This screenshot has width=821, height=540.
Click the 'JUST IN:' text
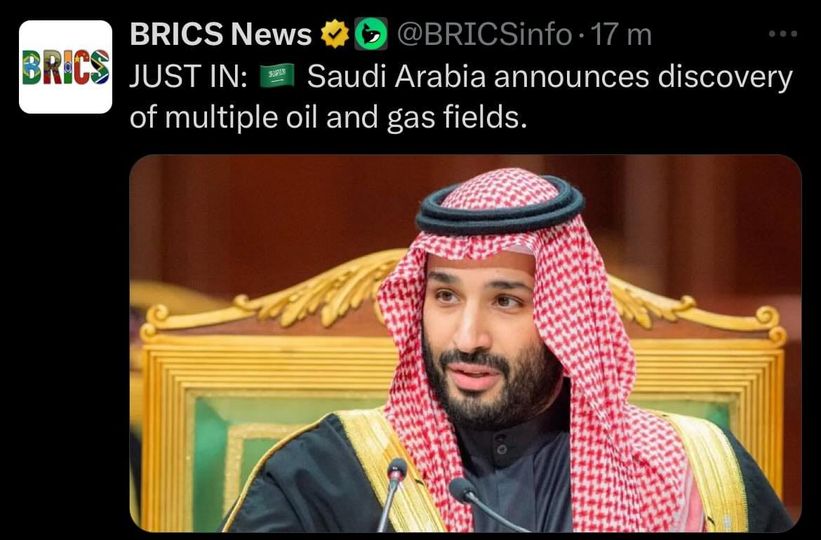click(188, 76)
